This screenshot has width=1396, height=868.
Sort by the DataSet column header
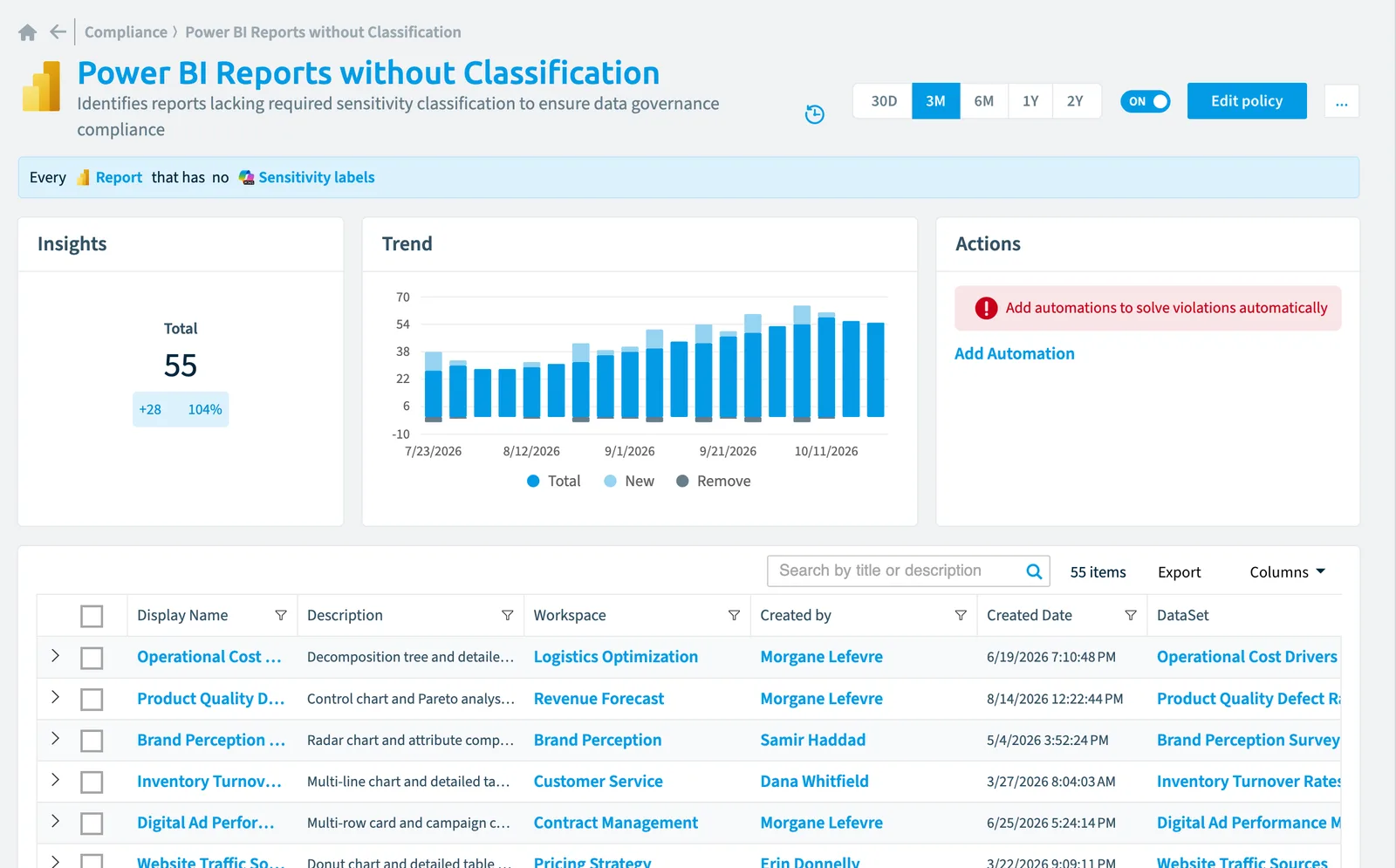click(x=1182, y=616)
